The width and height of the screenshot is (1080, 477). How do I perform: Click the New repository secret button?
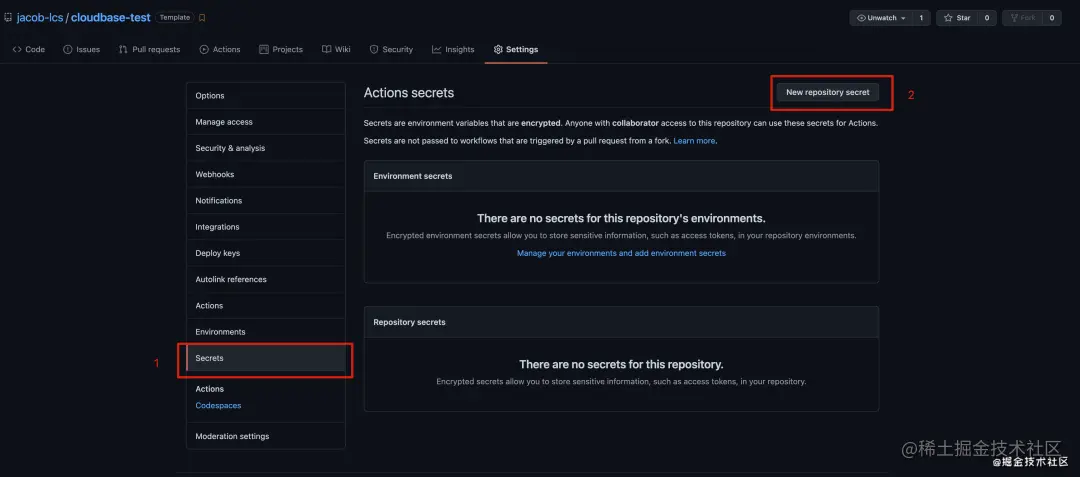coord(827,92)
